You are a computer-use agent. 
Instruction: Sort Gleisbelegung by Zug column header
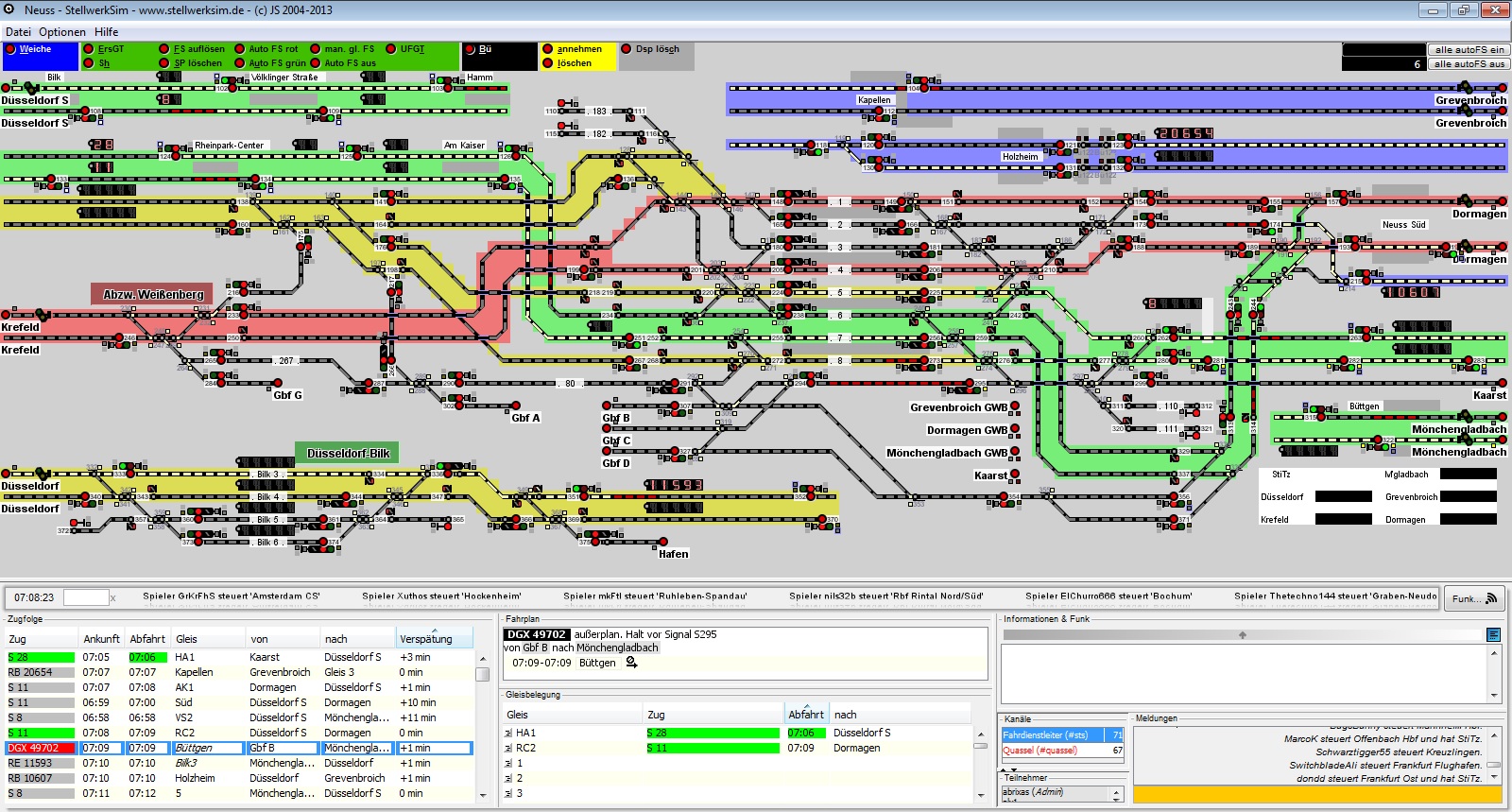713,714
